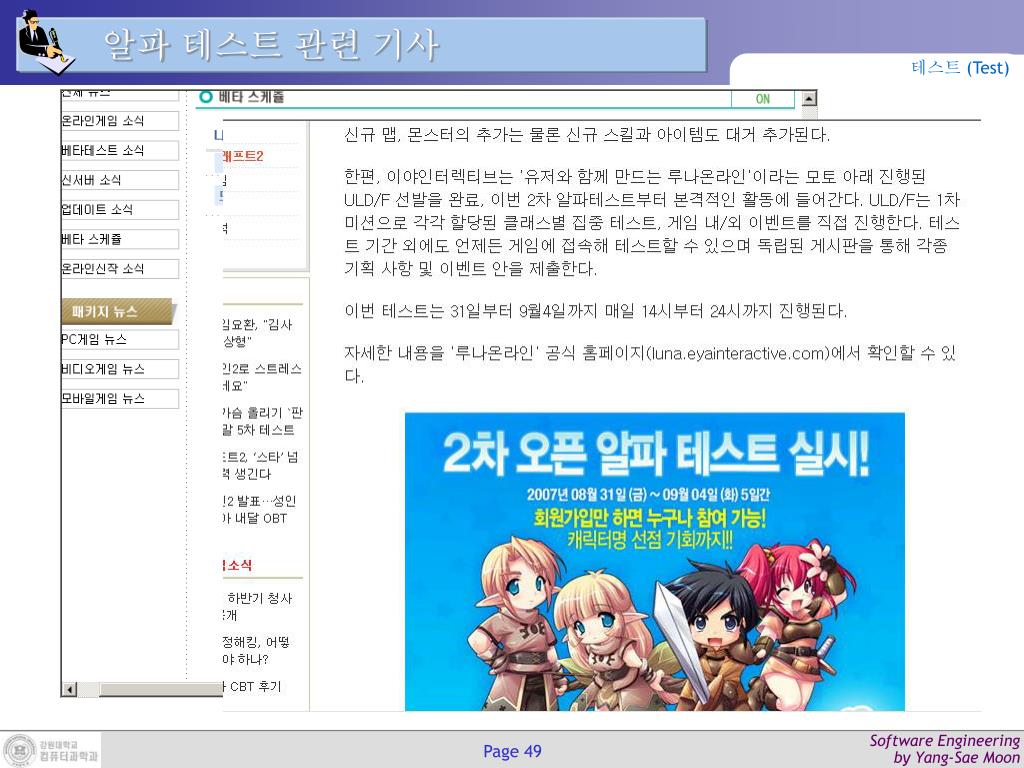The width and height of the screenshot is (1024, 768).
Task: Click the 스트레스 news headline
Action: pos(262,377)
